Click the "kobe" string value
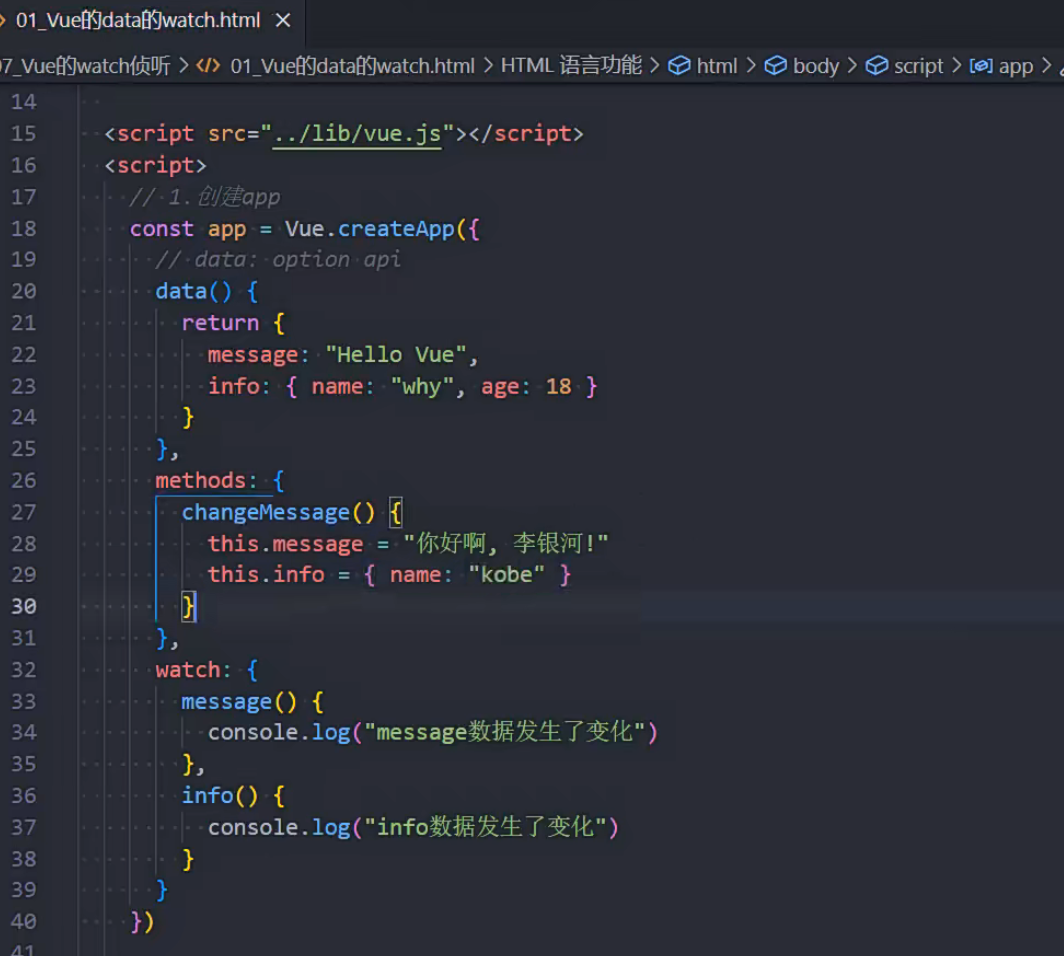Image resolution: width=1064 pixels, height=956 pixels. (506, 575)
